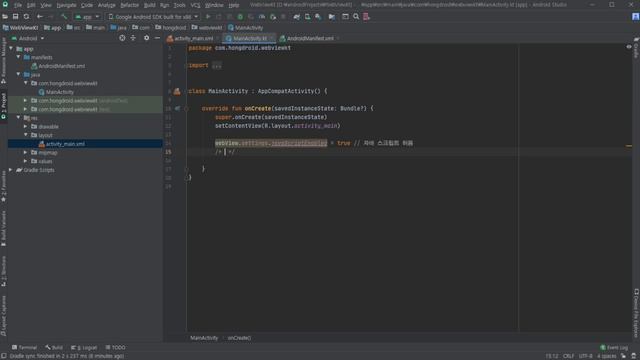Open the Build tool window
The height and width of the screenshot is (360, 640).
click(54, 348)
